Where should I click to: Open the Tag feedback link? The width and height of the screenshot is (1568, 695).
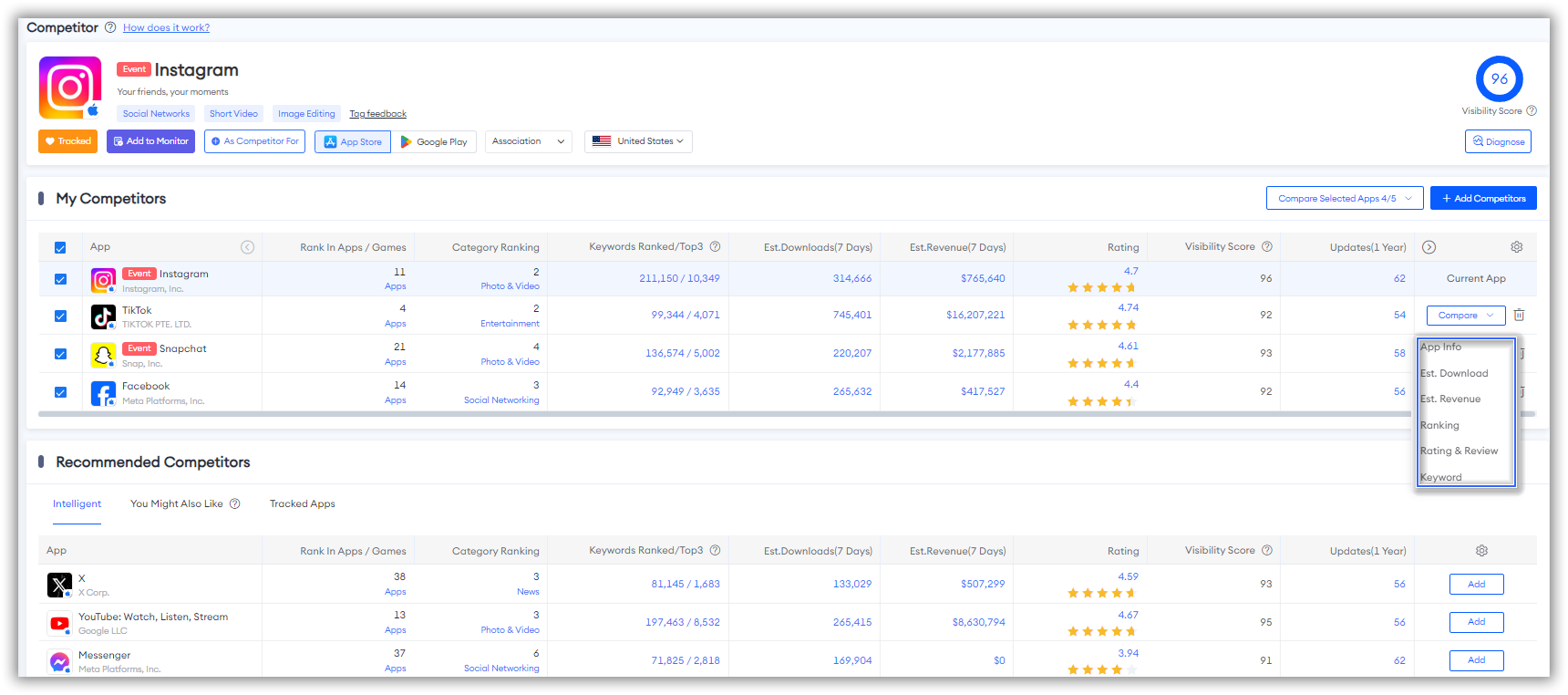point(377,114)
